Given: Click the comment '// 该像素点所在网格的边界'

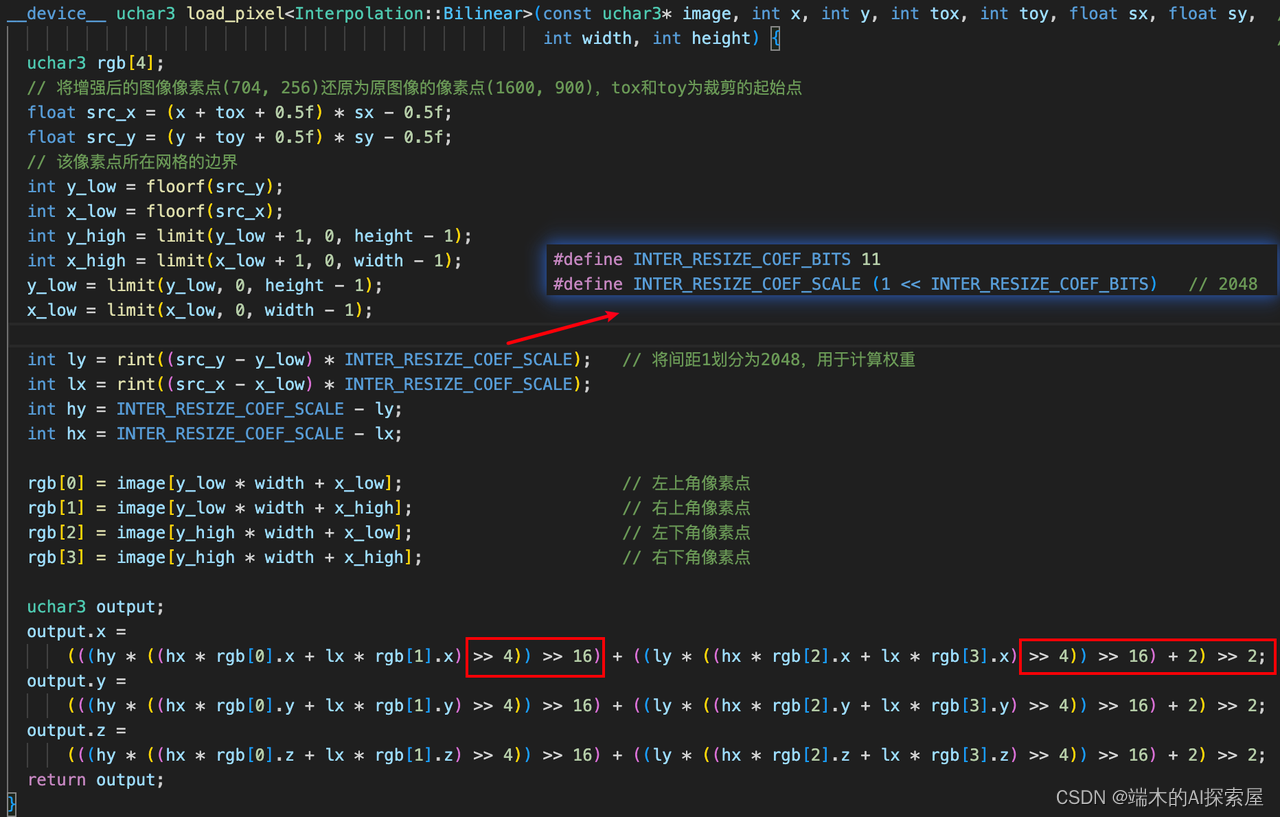Looking at the screenshot, I should 132,161.
